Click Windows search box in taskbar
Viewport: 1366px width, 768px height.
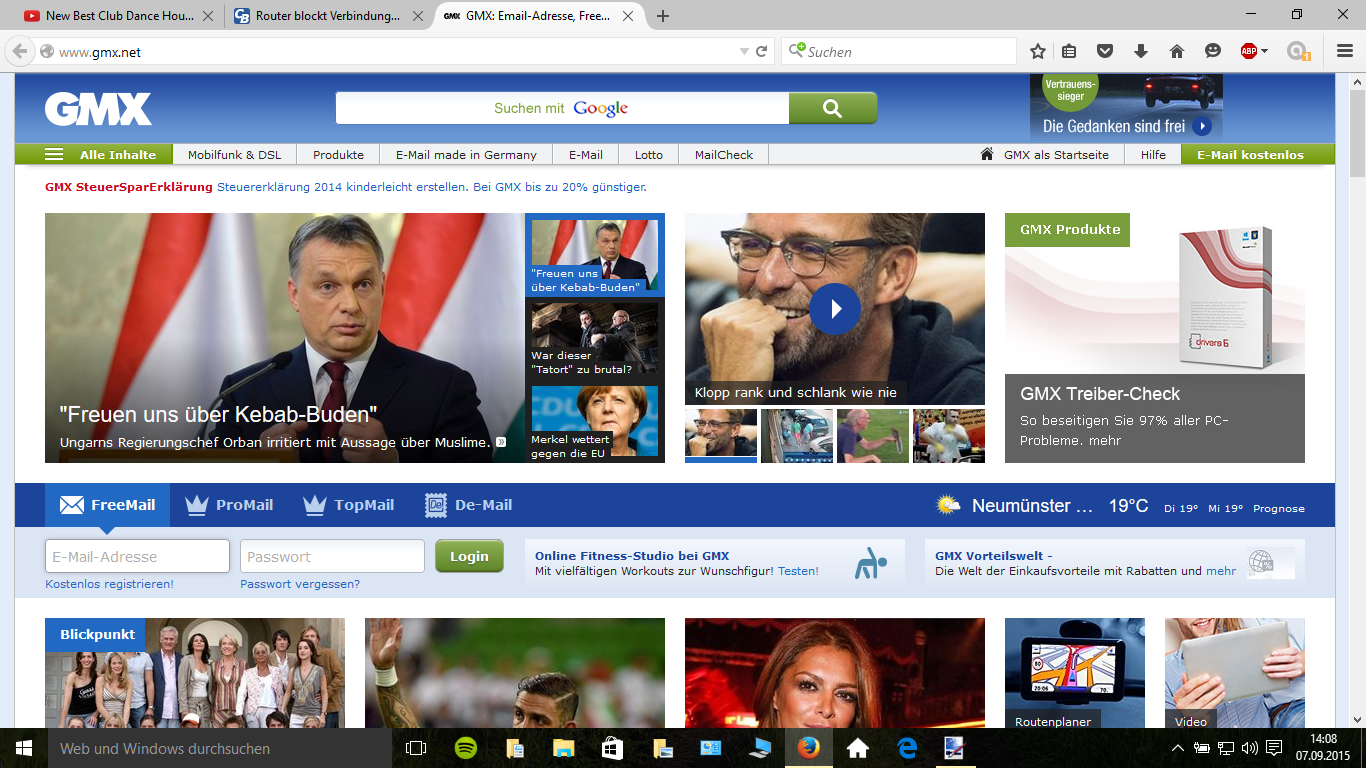tap(220, 748)
